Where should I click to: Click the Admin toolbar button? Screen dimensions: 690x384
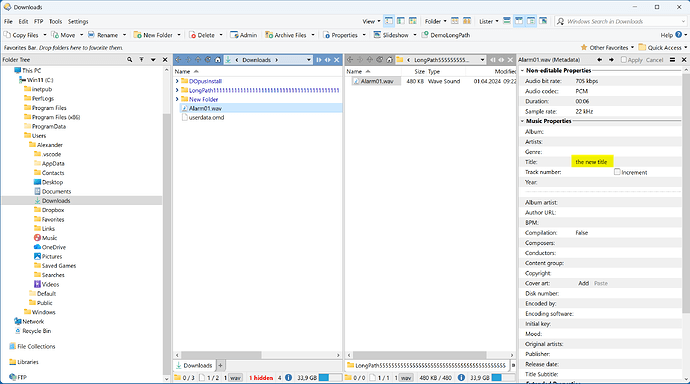click(x=243, y=35)
